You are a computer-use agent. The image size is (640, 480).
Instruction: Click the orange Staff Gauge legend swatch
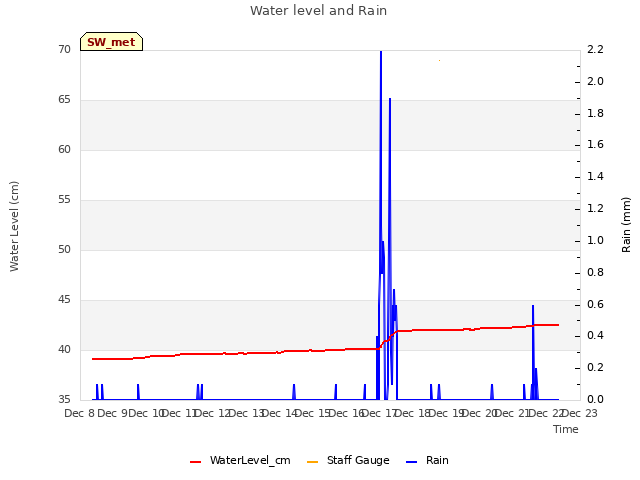(312, 462)
